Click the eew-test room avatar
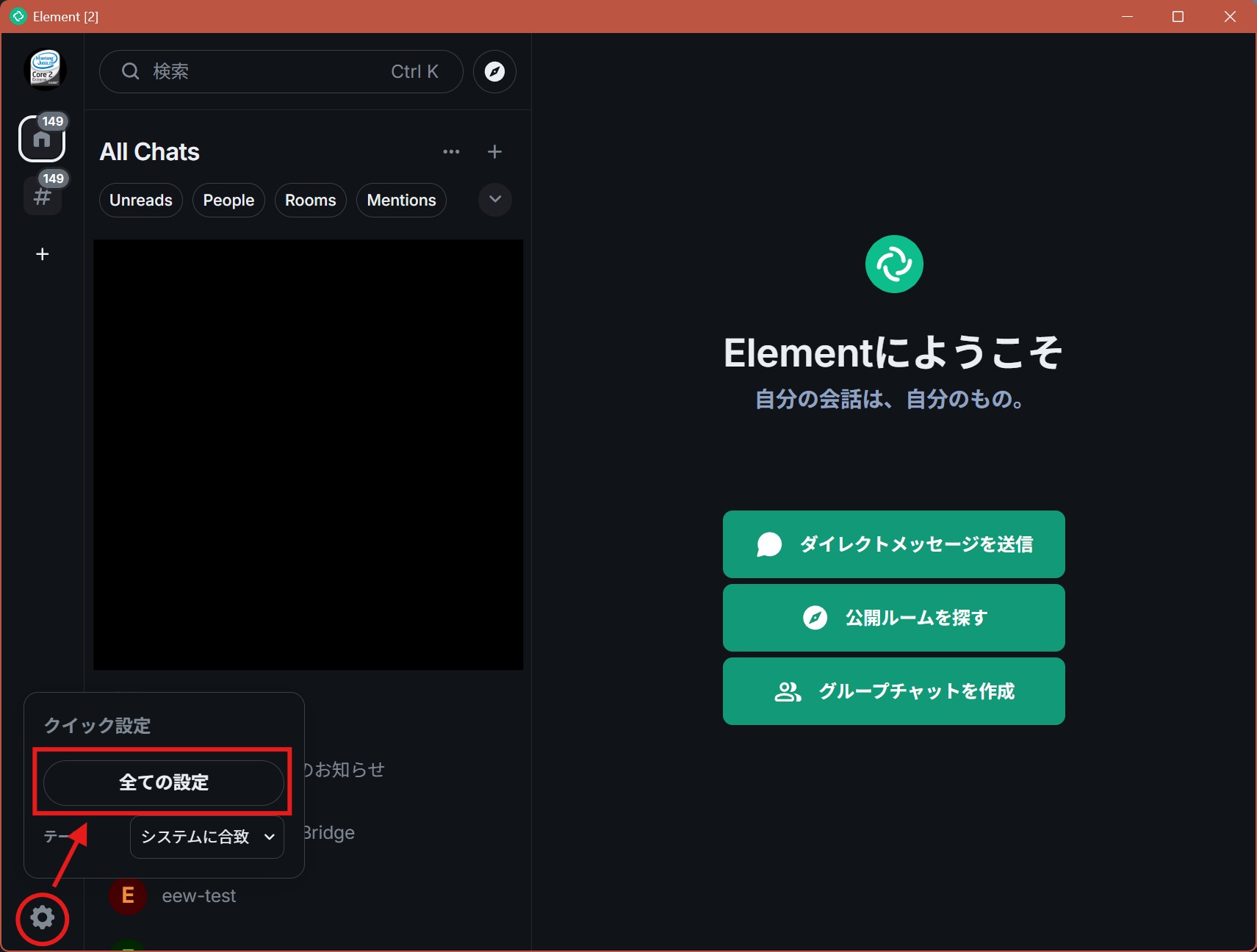1257x952 pixels. click(x=128, y=895)
